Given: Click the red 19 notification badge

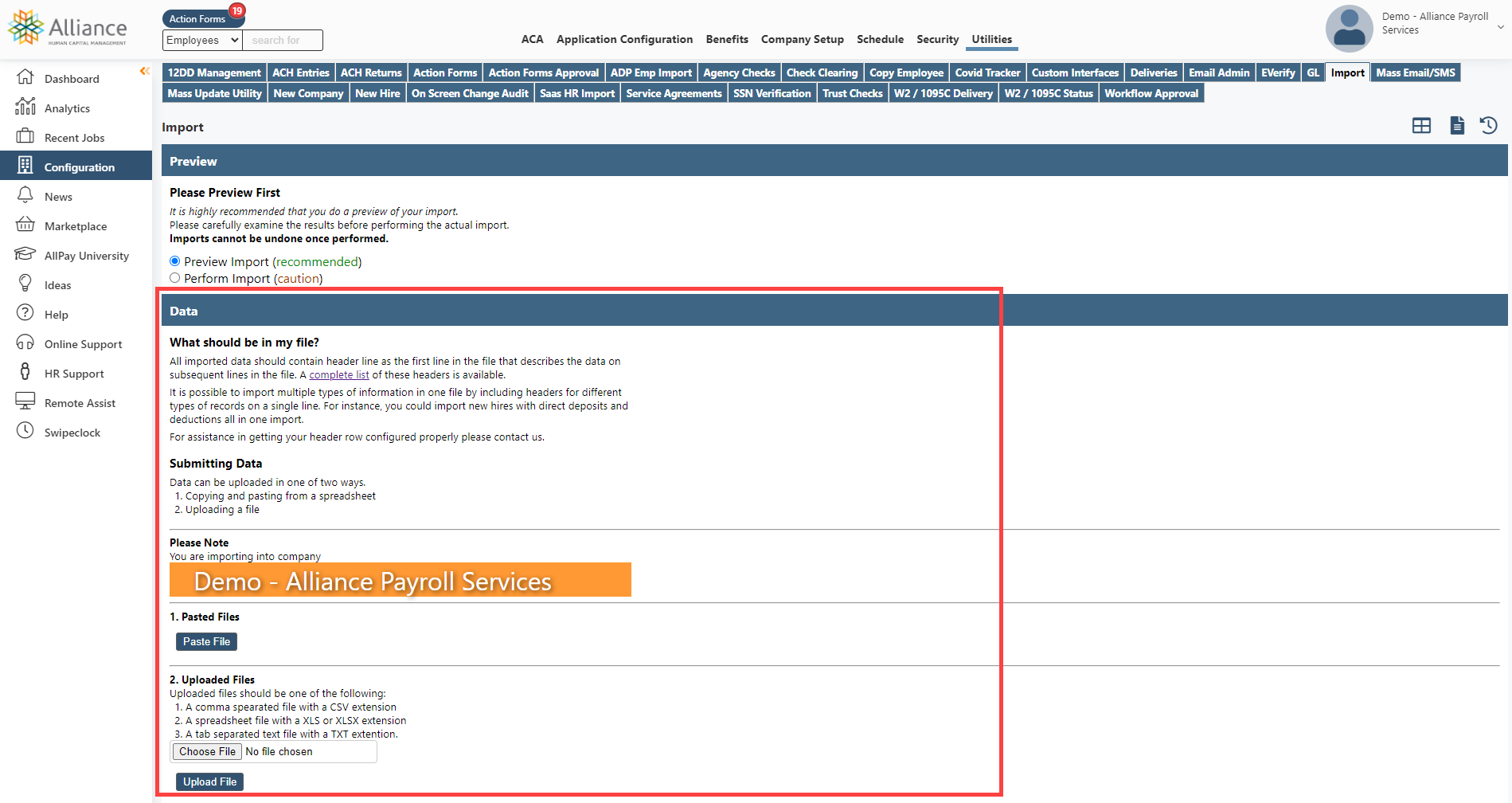Looking at the screenshot, I should [237, 11].
